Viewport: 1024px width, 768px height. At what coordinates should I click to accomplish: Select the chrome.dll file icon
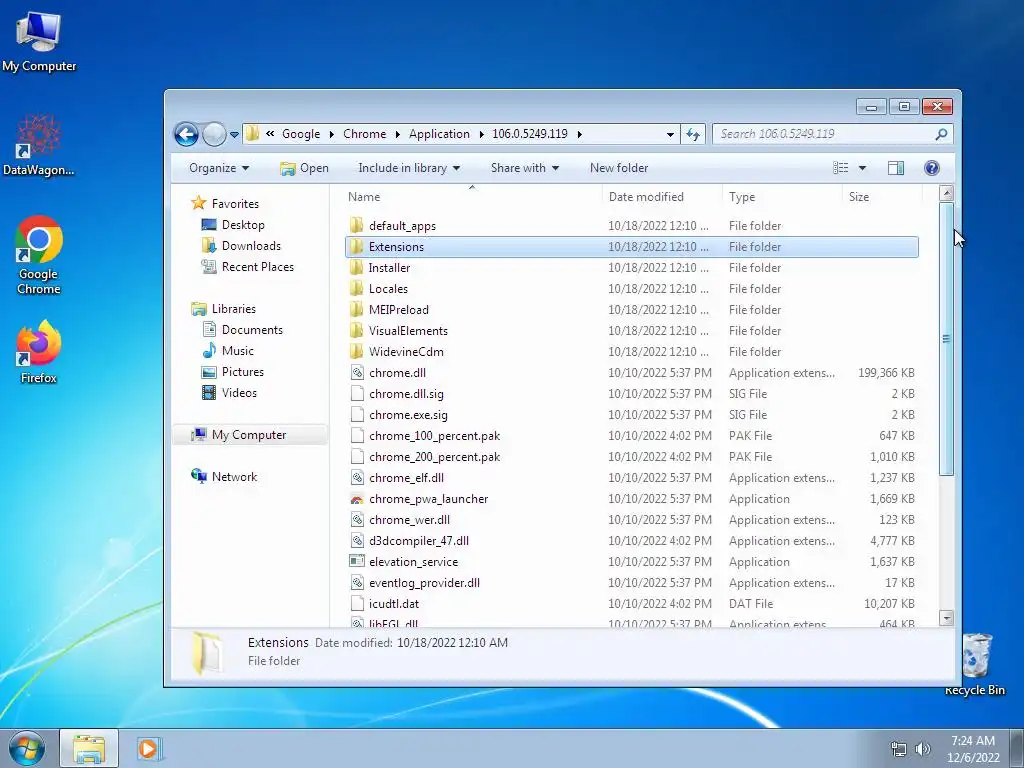click(x=357, y=373)
